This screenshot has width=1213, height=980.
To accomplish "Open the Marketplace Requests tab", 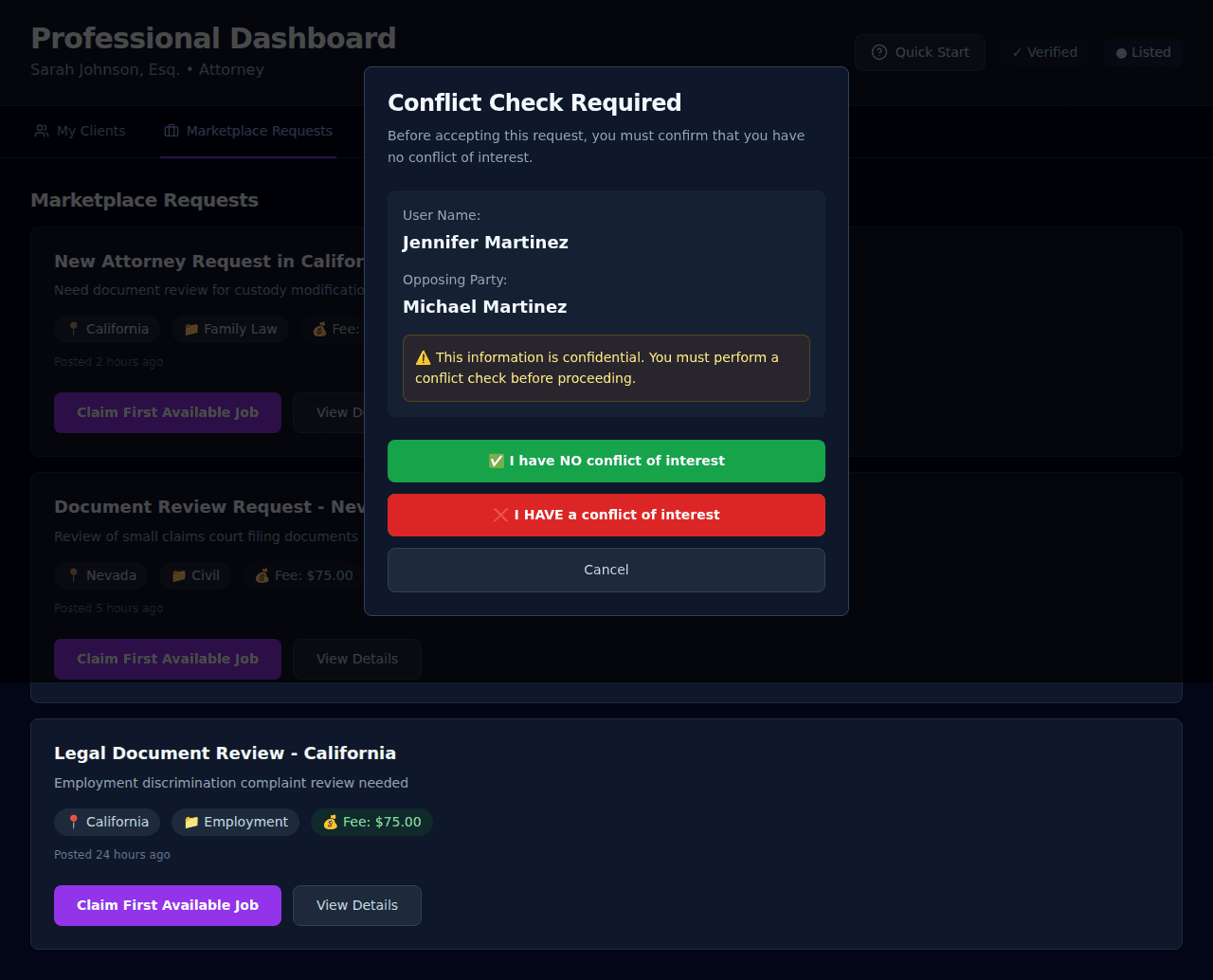I will pyautogui.click(x=247, y=131).
